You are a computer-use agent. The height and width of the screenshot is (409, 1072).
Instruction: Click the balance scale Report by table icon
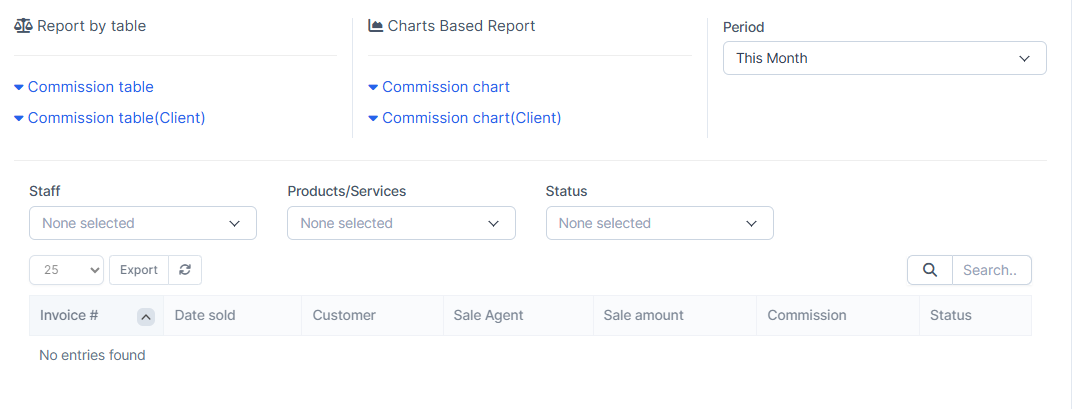23,26
